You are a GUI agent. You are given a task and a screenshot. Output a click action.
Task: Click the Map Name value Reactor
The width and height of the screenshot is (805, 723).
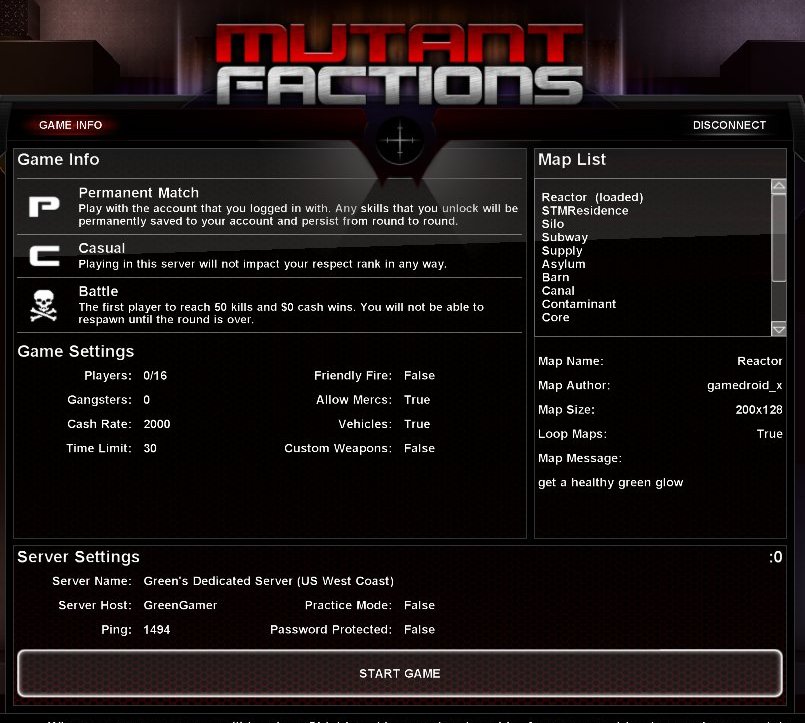759,361
